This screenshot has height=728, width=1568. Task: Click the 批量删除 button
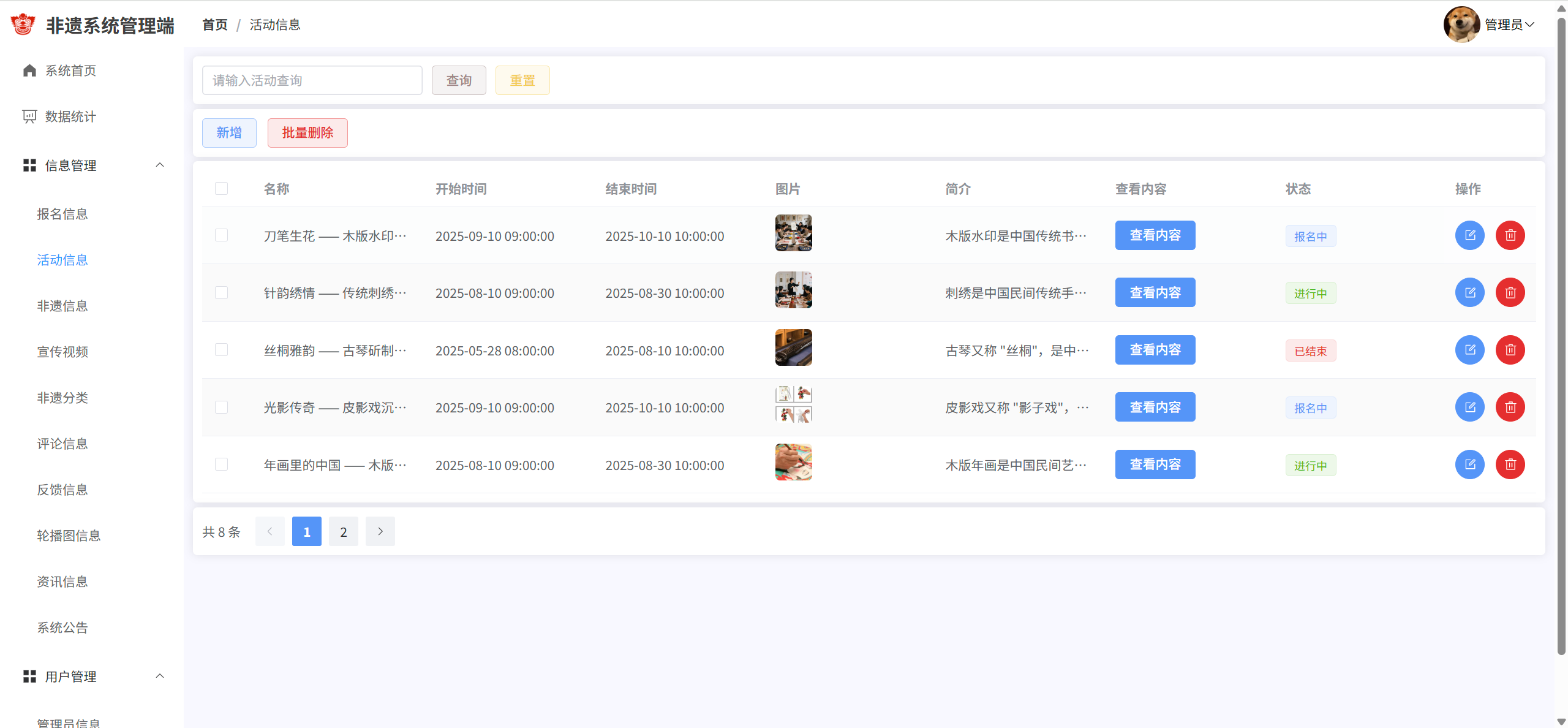click(x=307, y=133)
